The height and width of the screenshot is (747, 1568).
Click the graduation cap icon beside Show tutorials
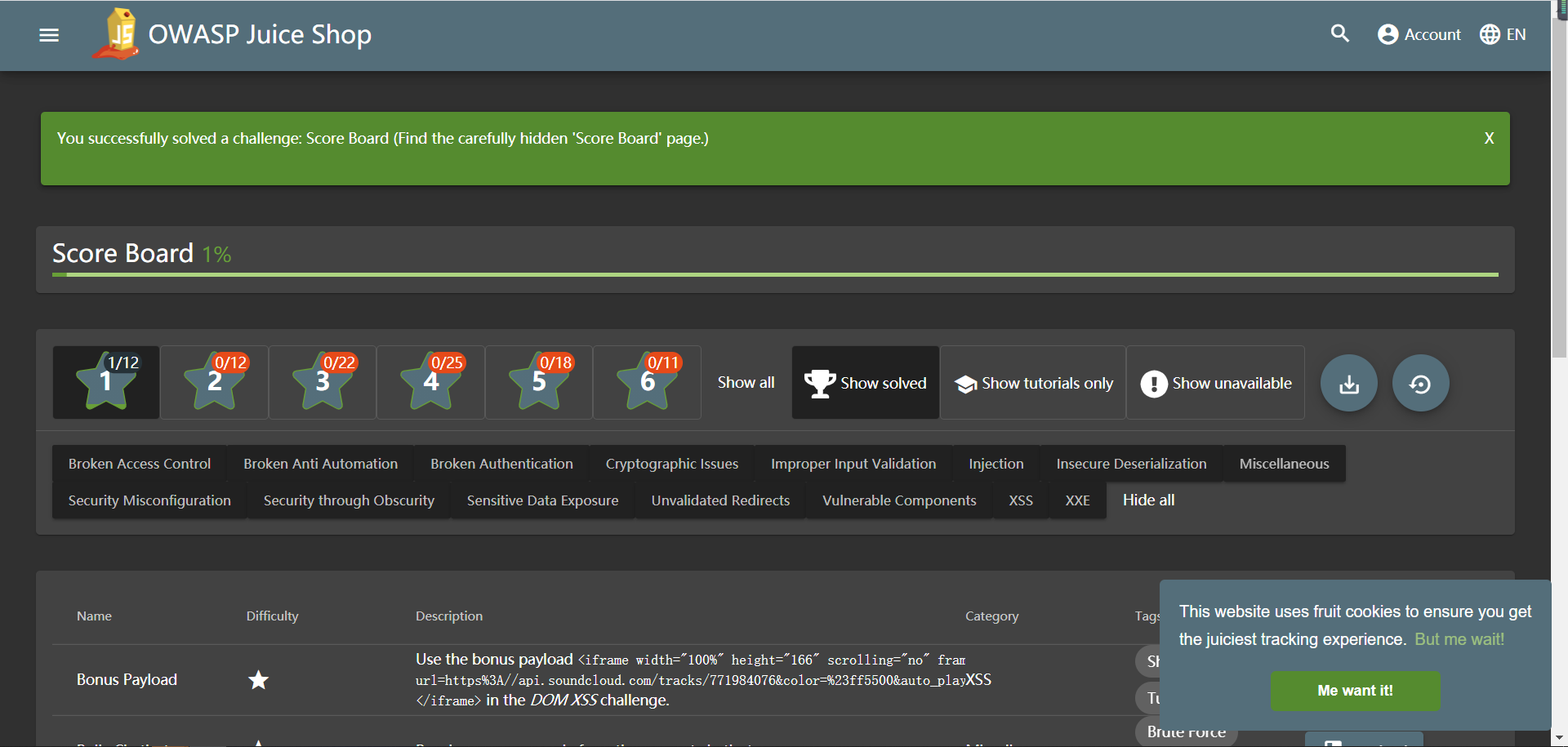point(966,382)
